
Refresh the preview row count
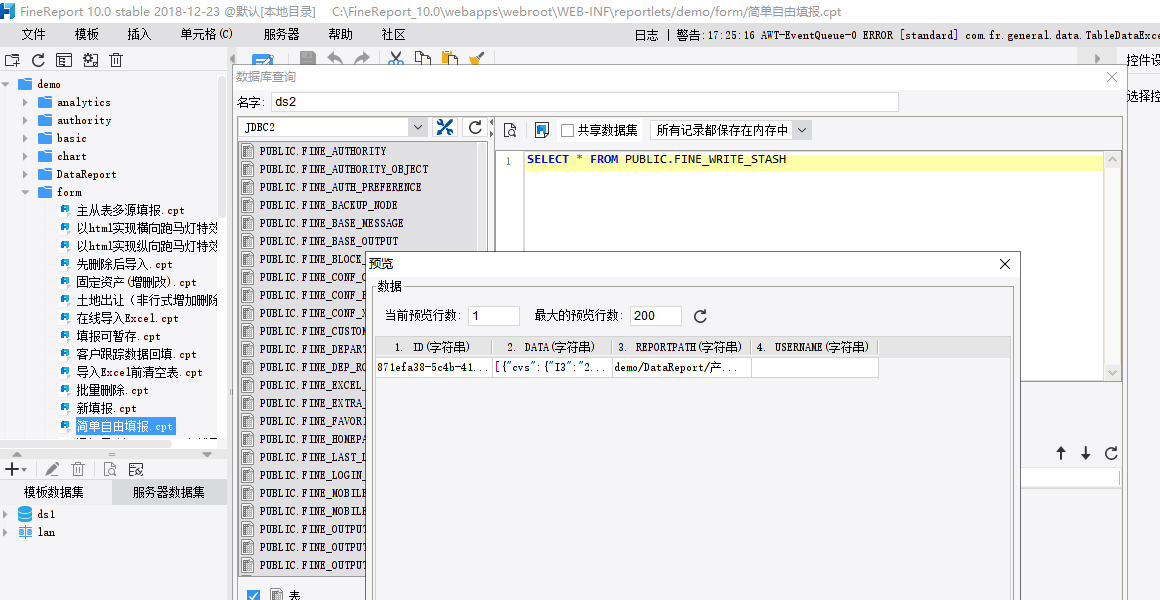[700, 316]
